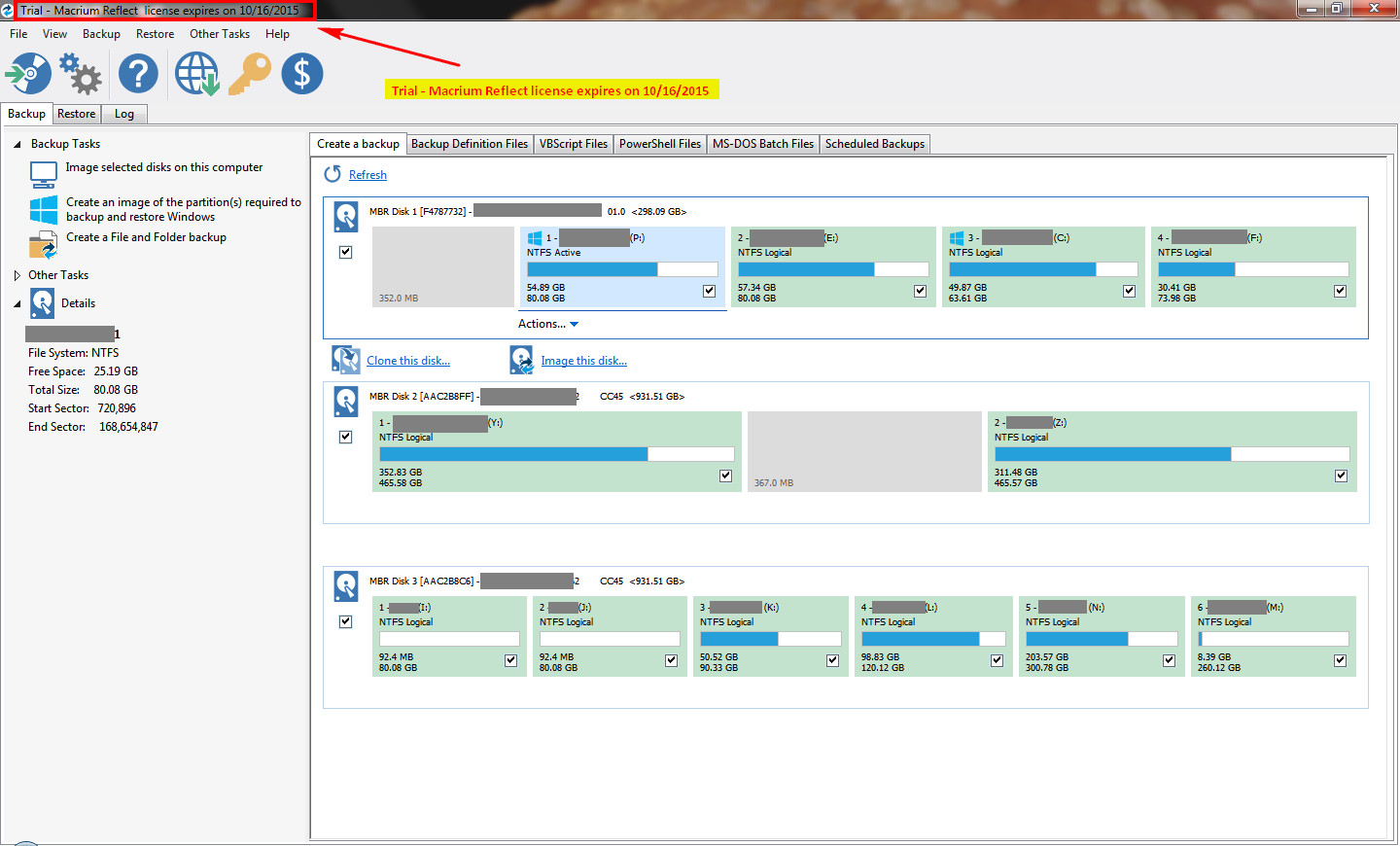Switch to the Scheduled Backups tab
1400x846 pixels.
pos(874,144)
